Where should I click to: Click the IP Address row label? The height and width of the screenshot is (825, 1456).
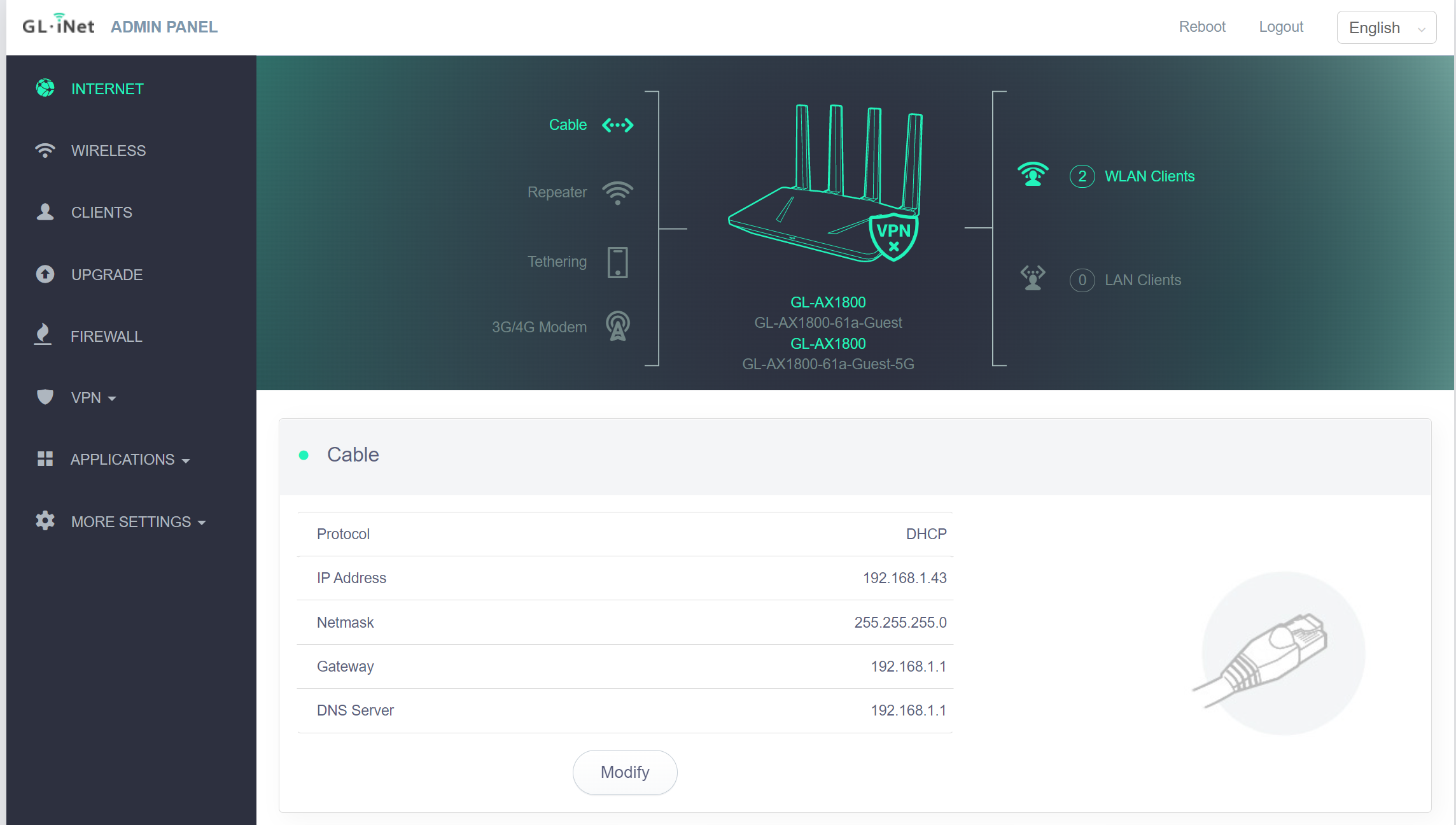(x=351, y=578)
